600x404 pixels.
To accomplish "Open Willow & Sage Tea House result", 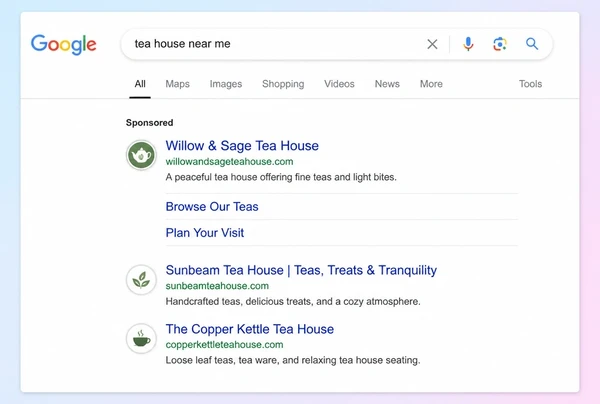I will pyautogui.click(x=242, y=146).
